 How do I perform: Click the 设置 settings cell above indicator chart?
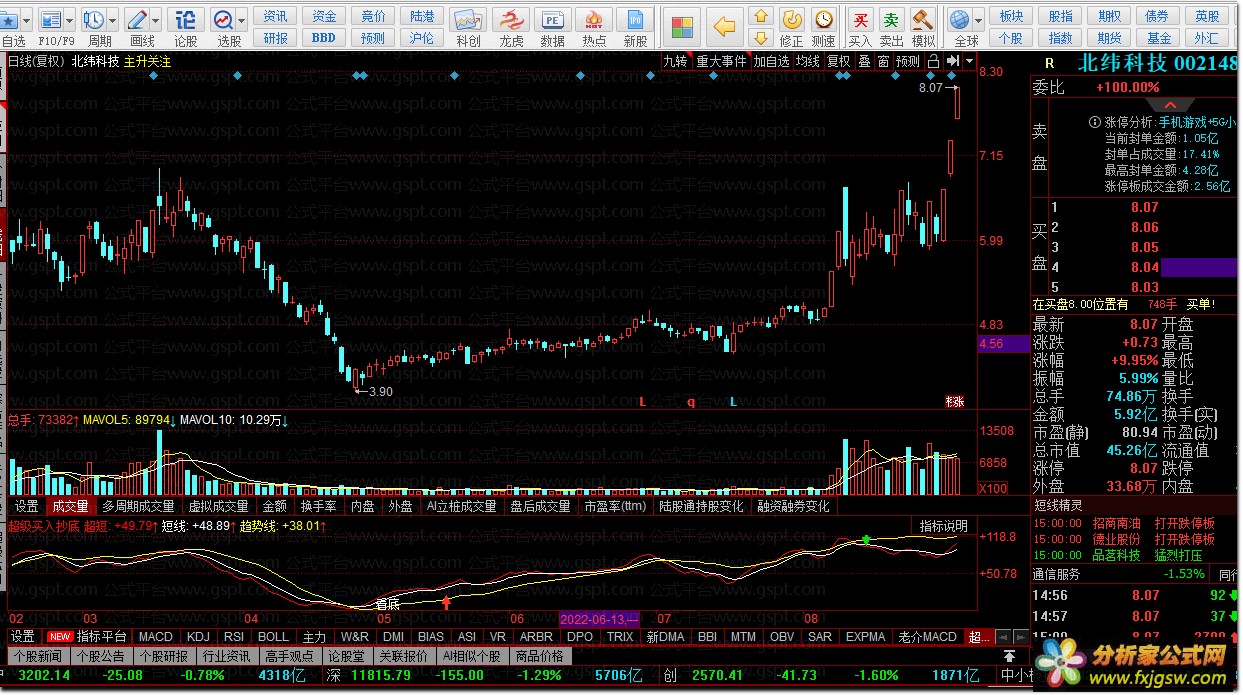pyautogui.click(x=27, y=506)
